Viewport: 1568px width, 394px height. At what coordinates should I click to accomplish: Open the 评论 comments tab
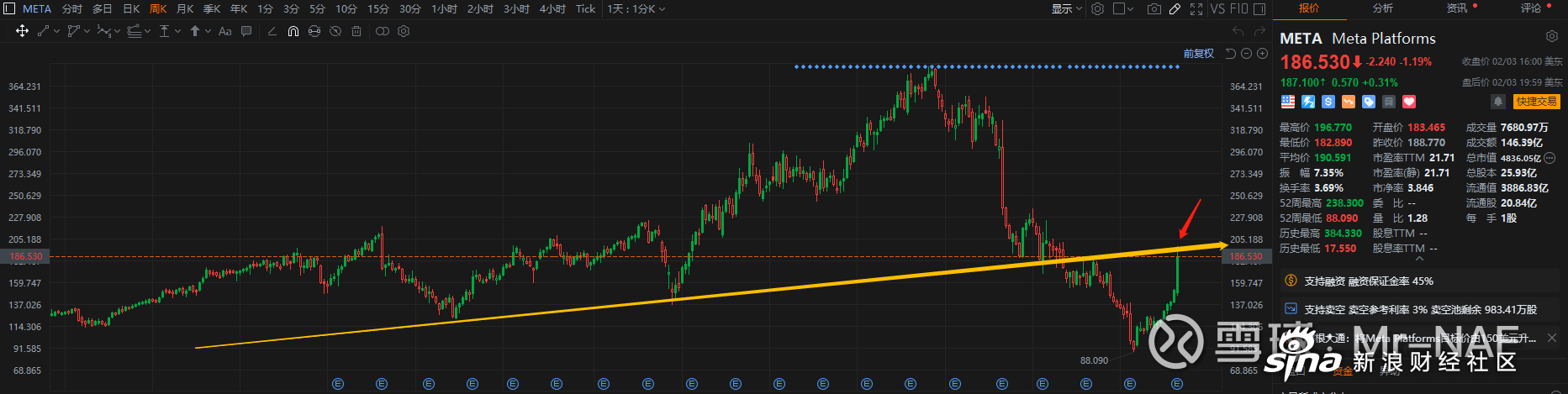(1531, 8)
